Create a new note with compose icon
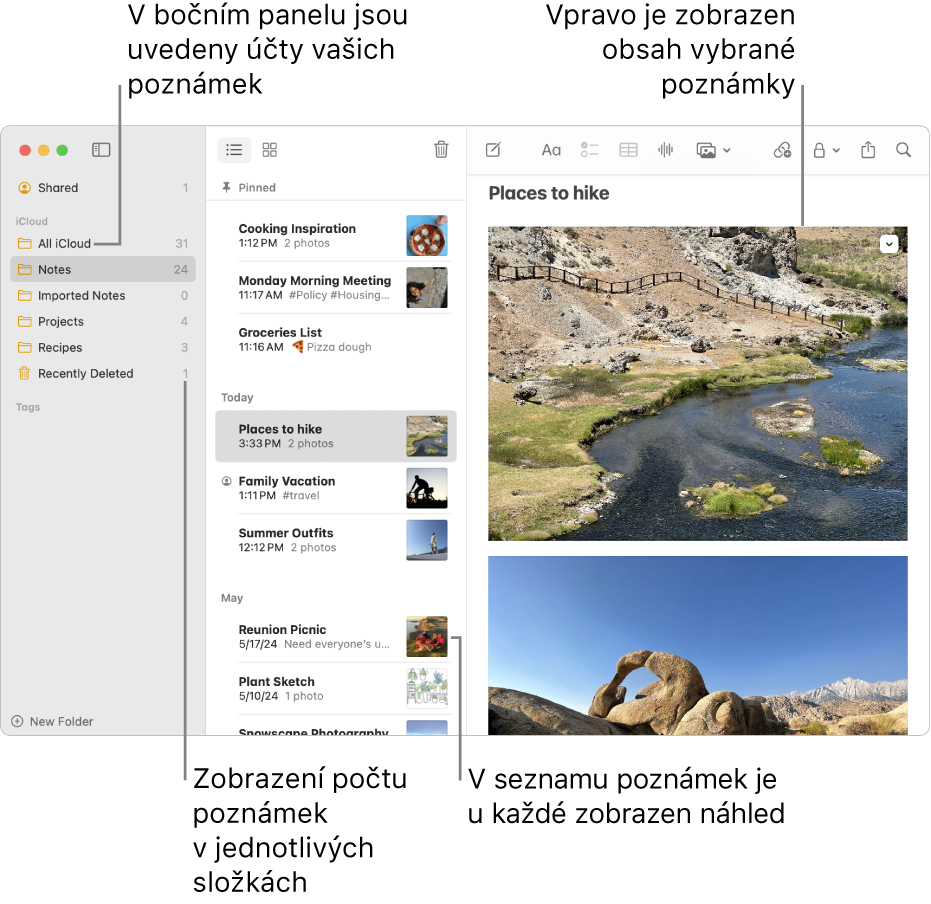The width and height of the screenshot is (931, 904). (493, 150)
